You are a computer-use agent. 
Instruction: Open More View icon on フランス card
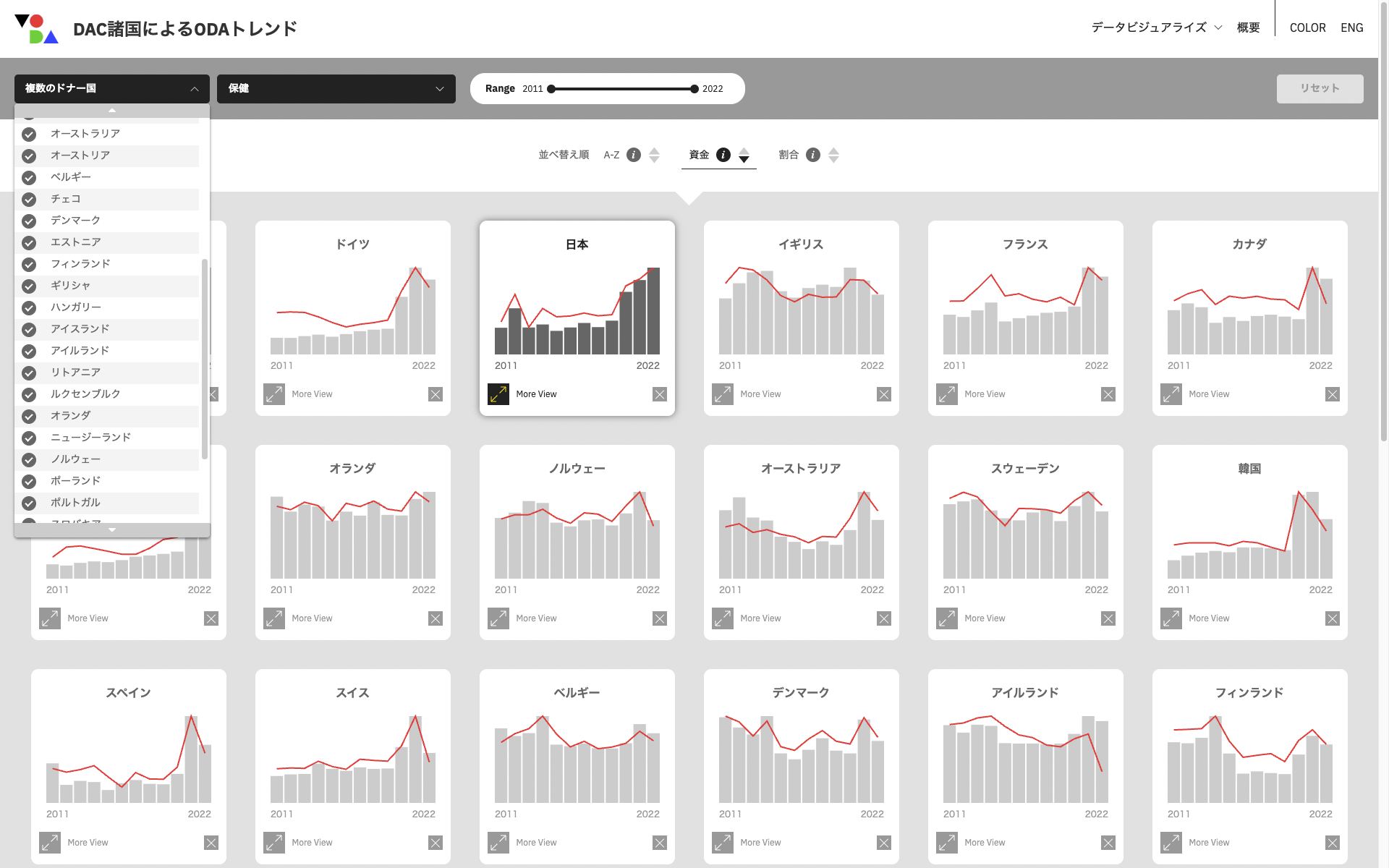(947, 394)
